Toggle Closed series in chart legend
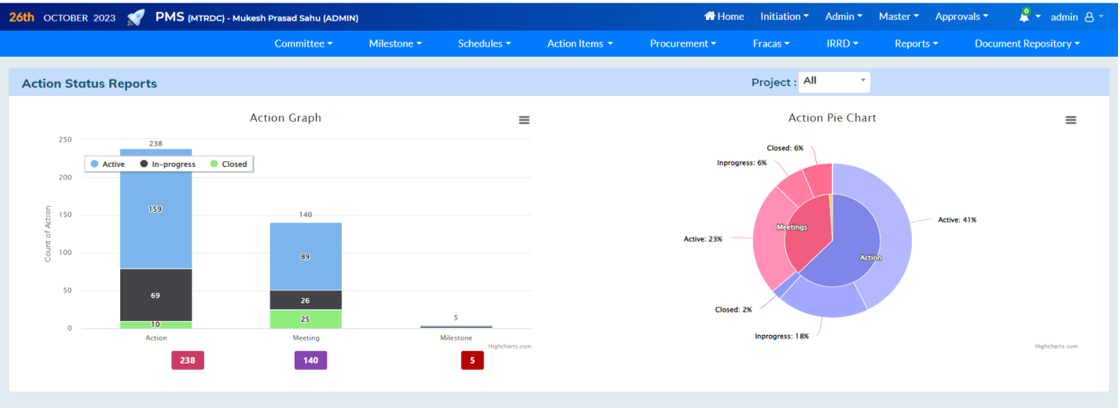The image size is (1120, 408). 228,164
